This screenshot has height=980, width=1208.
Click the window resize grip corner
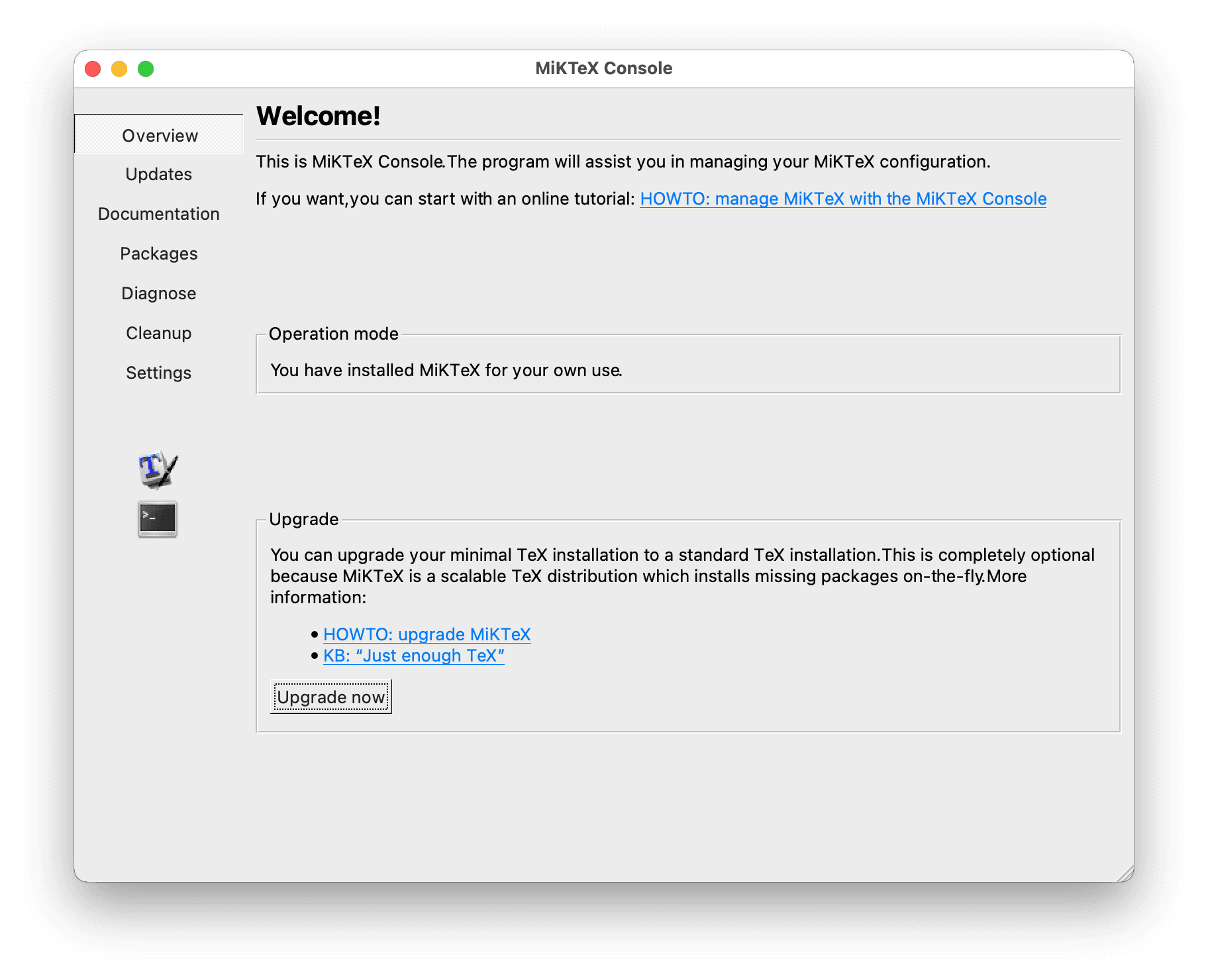coord(1125,874)
